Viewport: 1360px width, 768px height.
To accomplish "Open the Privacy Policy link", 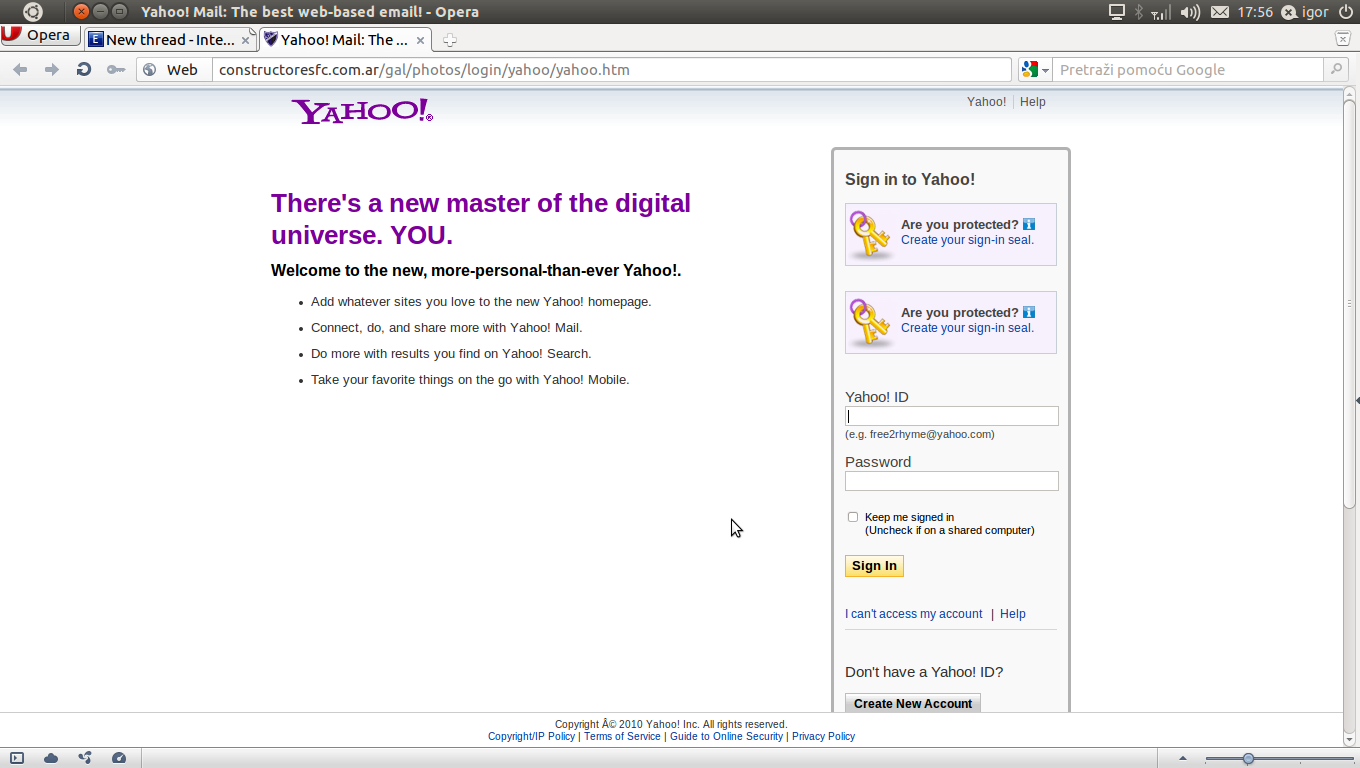I will pyautogui.click(x=823, y=736).
